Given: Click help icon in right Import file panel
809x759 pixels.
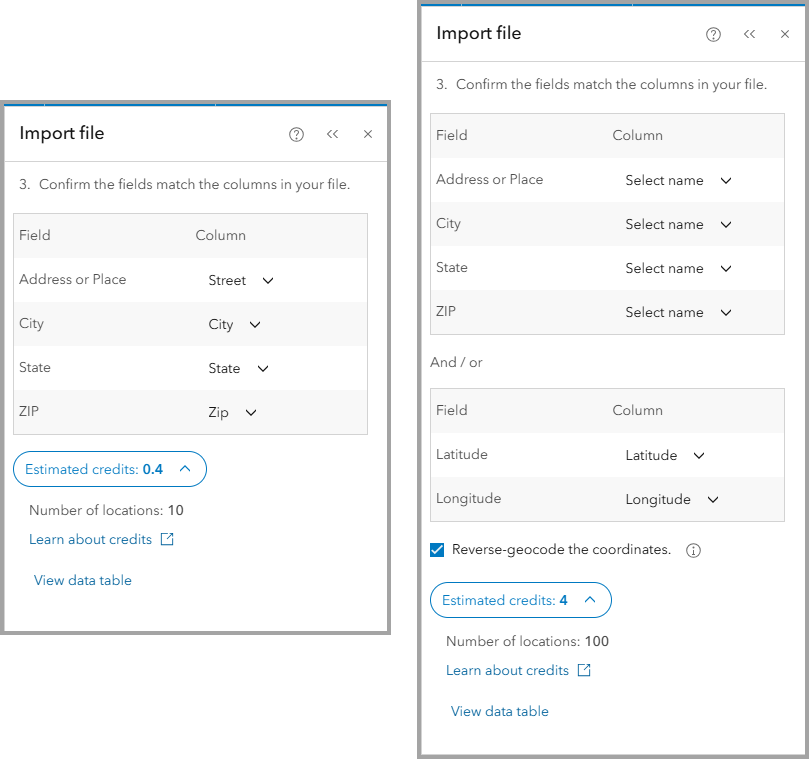Looking at the screenshot, I should coord(713,34).
